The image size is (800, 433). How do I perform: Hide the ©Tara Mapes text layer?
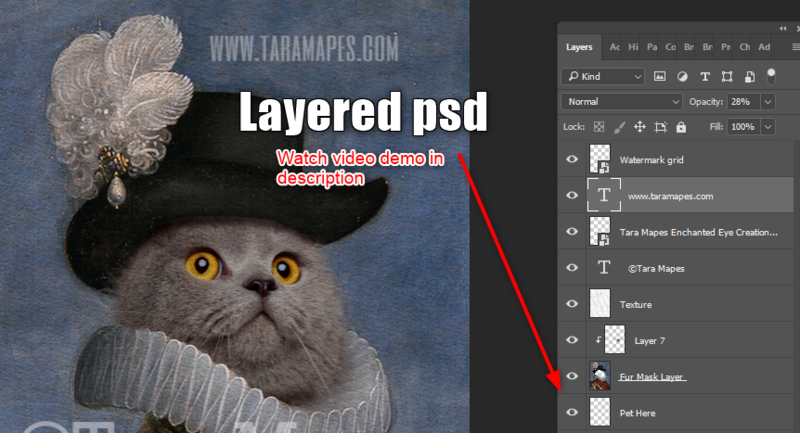coord(572,268)
